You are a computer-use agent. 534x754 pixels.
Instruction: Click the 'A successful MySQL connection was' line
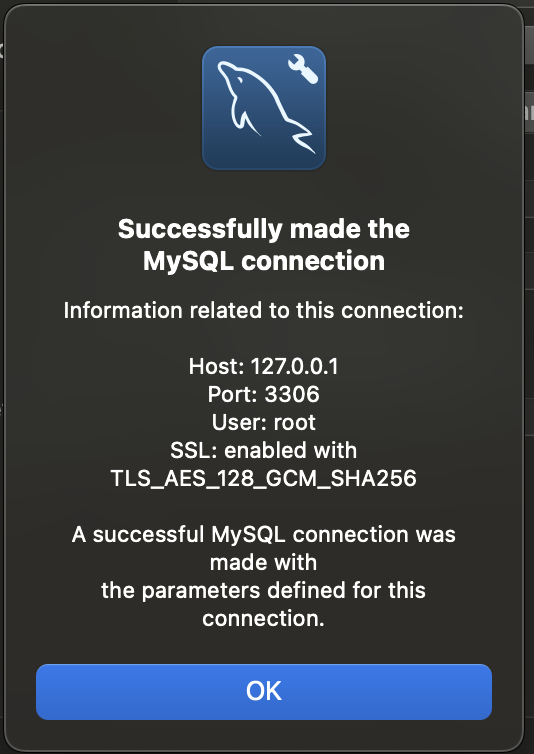[264, 534]
